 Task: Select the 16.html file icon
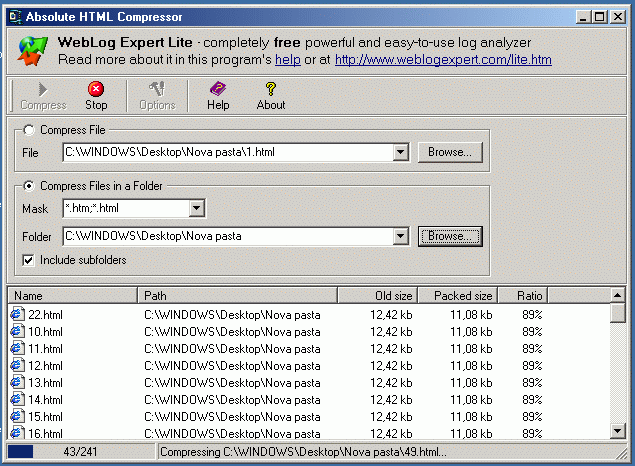point(17,433)
